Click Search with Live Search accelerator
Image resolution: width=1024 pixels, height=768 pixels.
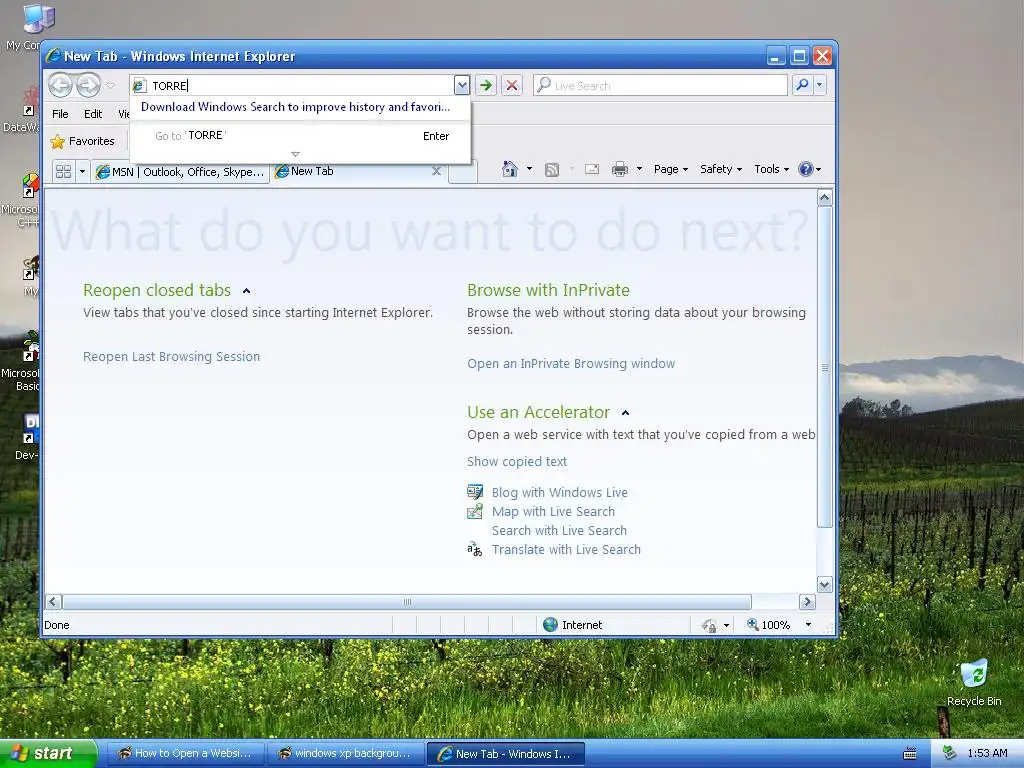click(559, 530)
